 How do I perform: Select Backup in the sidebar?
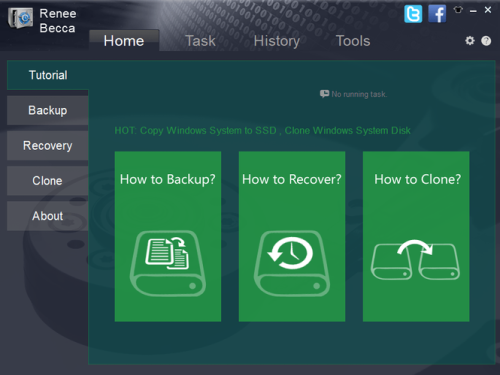[48, 110]
